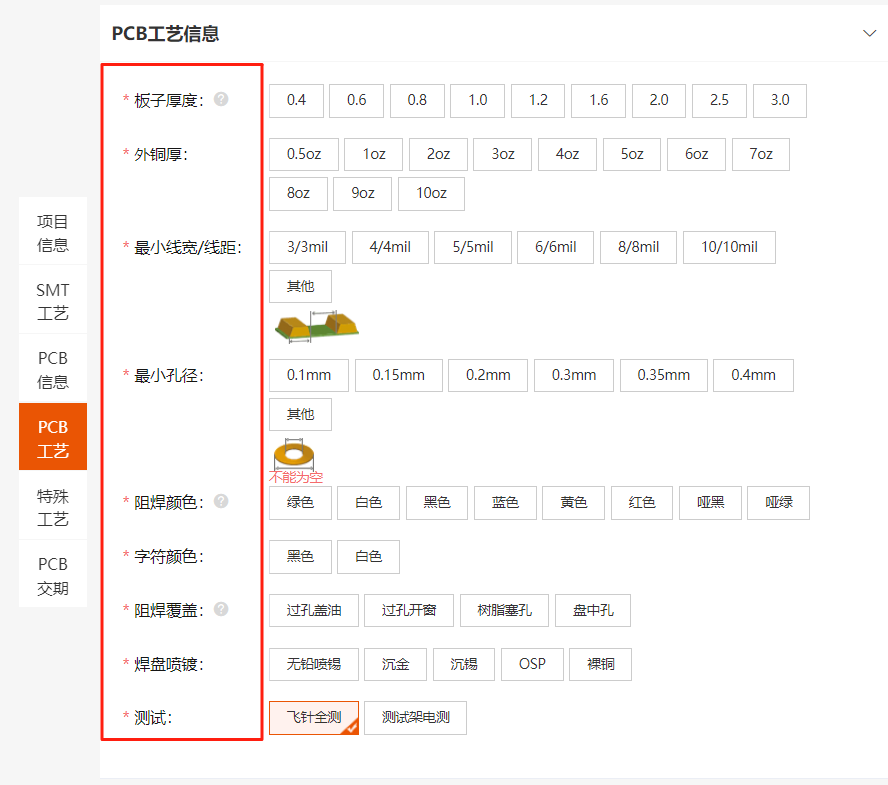
Task: Choose 树脂塞孔 solder mask coverage
Action: (505, 611)
